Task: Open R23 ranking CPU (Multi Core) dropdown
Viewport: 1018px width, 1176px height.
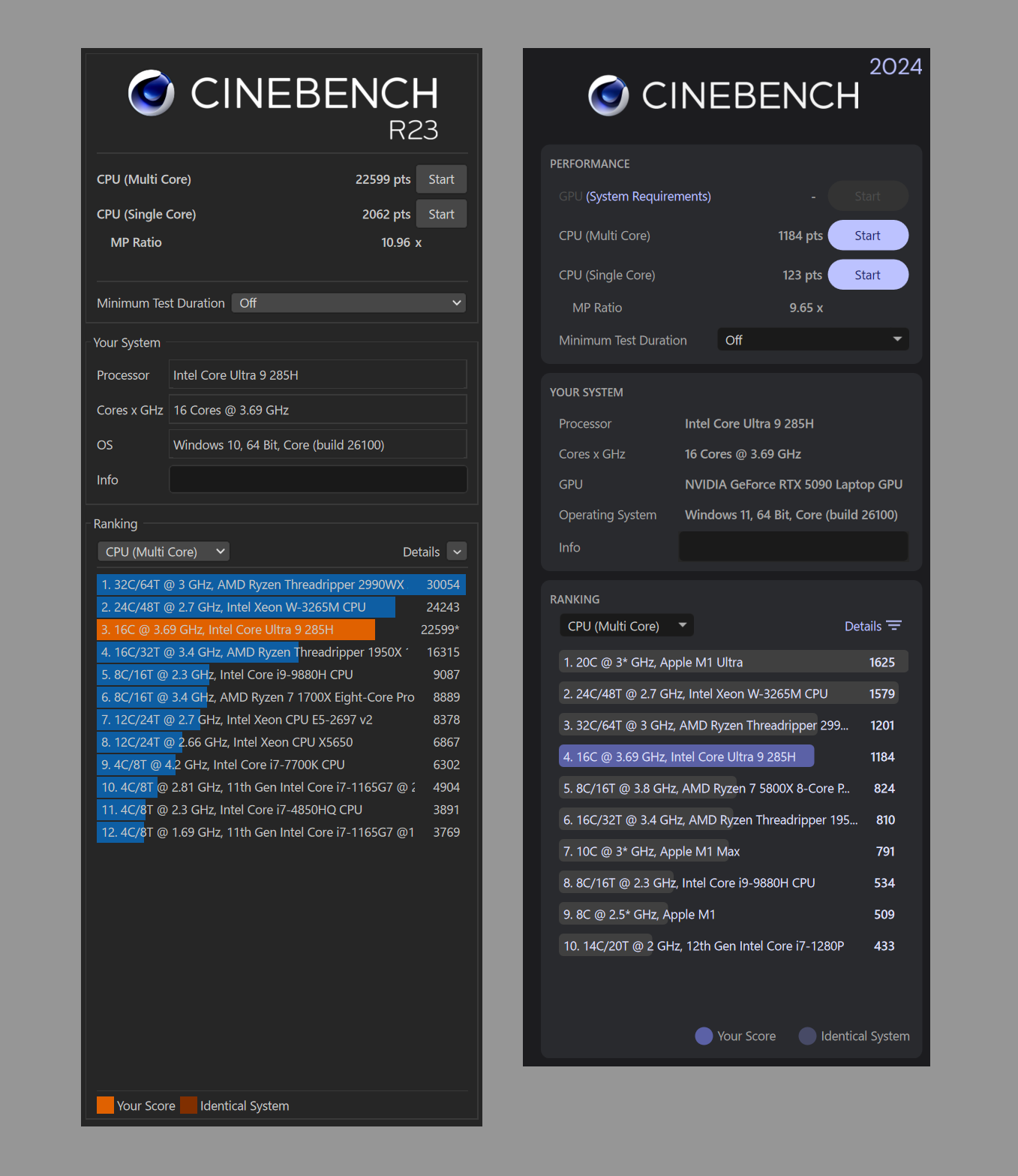Action: click(x=164, y=552)
